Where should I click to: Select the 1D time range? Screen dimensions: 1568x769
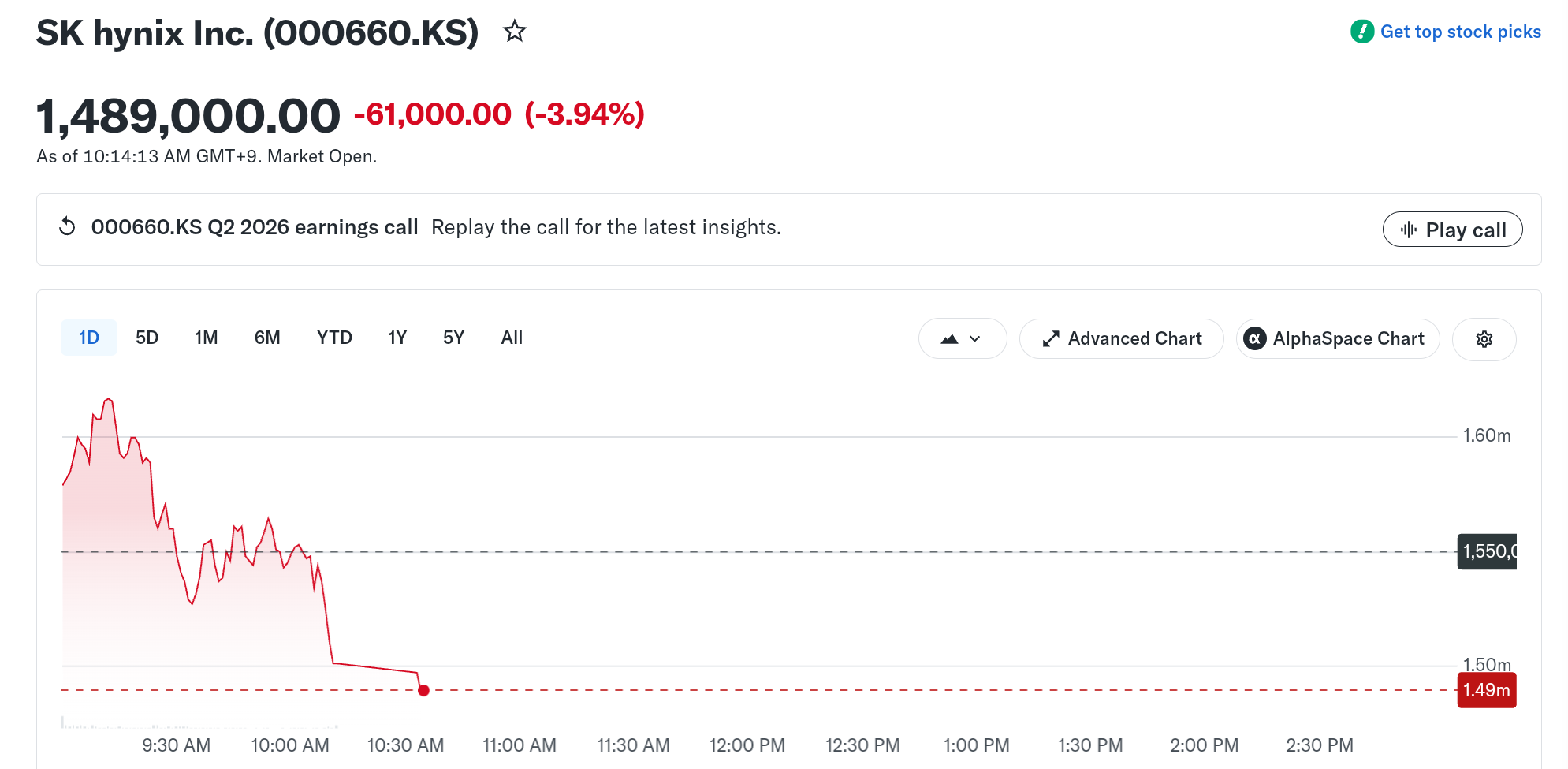[89, 338]
